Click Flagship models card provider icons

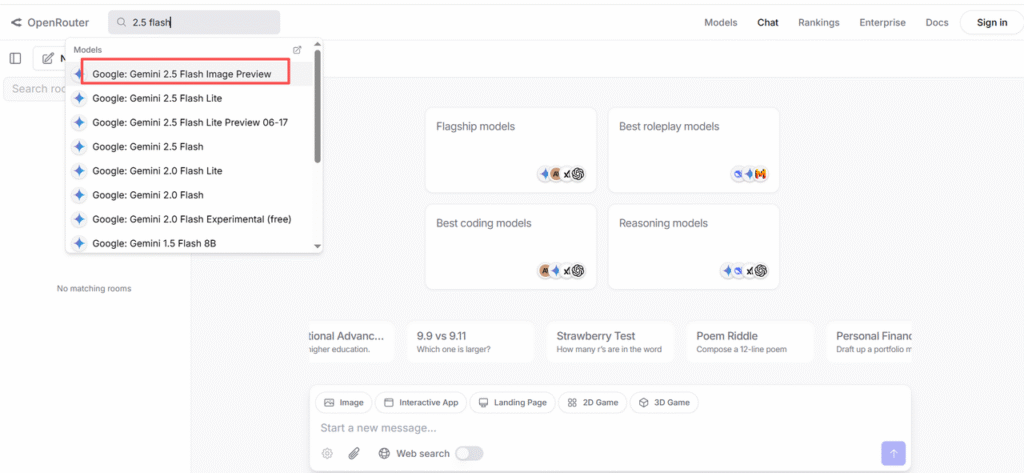pyautogui.click(x=562, y=174)
